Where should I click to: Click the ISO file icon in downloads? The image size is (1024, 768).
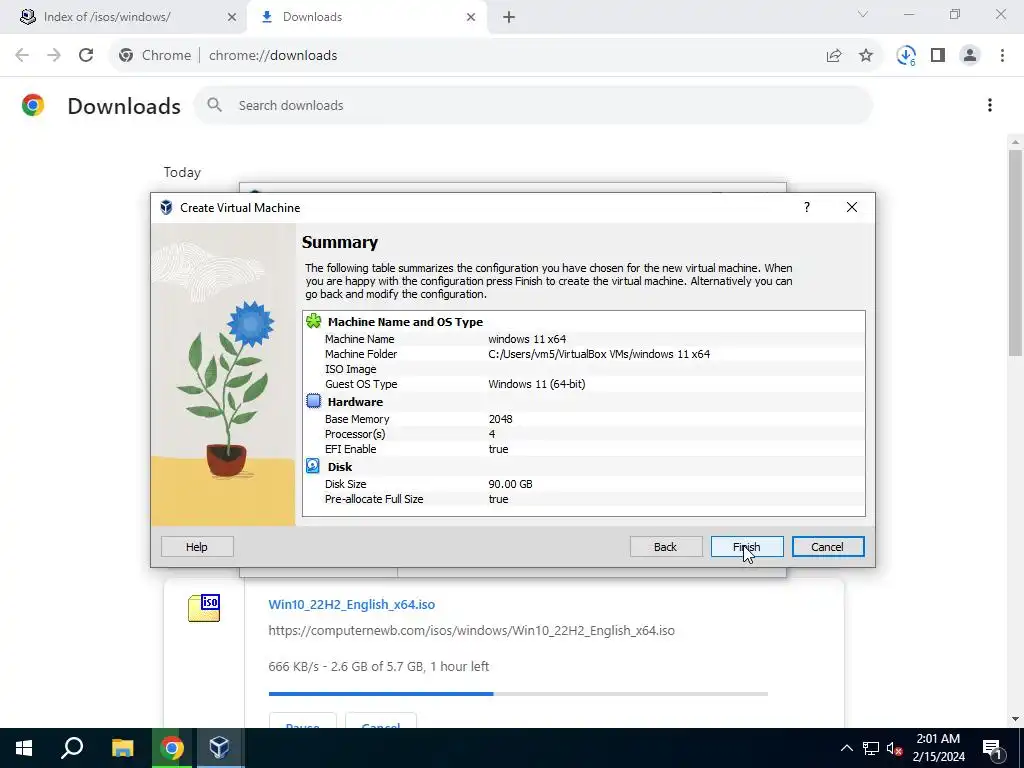[x=204, y=608]
